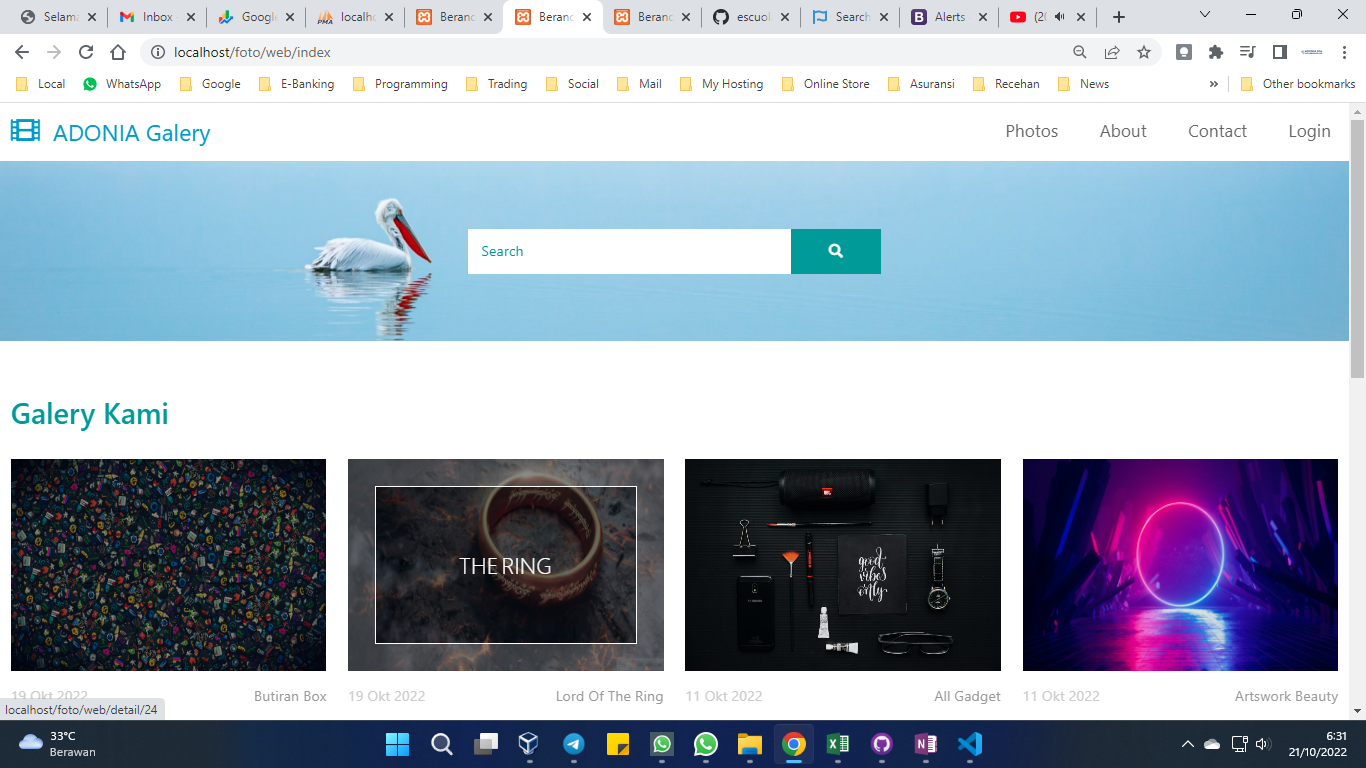Image resolution: width=1366 pixels, height=768 pixels.
Task: Click the ADONIA Galery film logo icon
Action: click(25, 130)
